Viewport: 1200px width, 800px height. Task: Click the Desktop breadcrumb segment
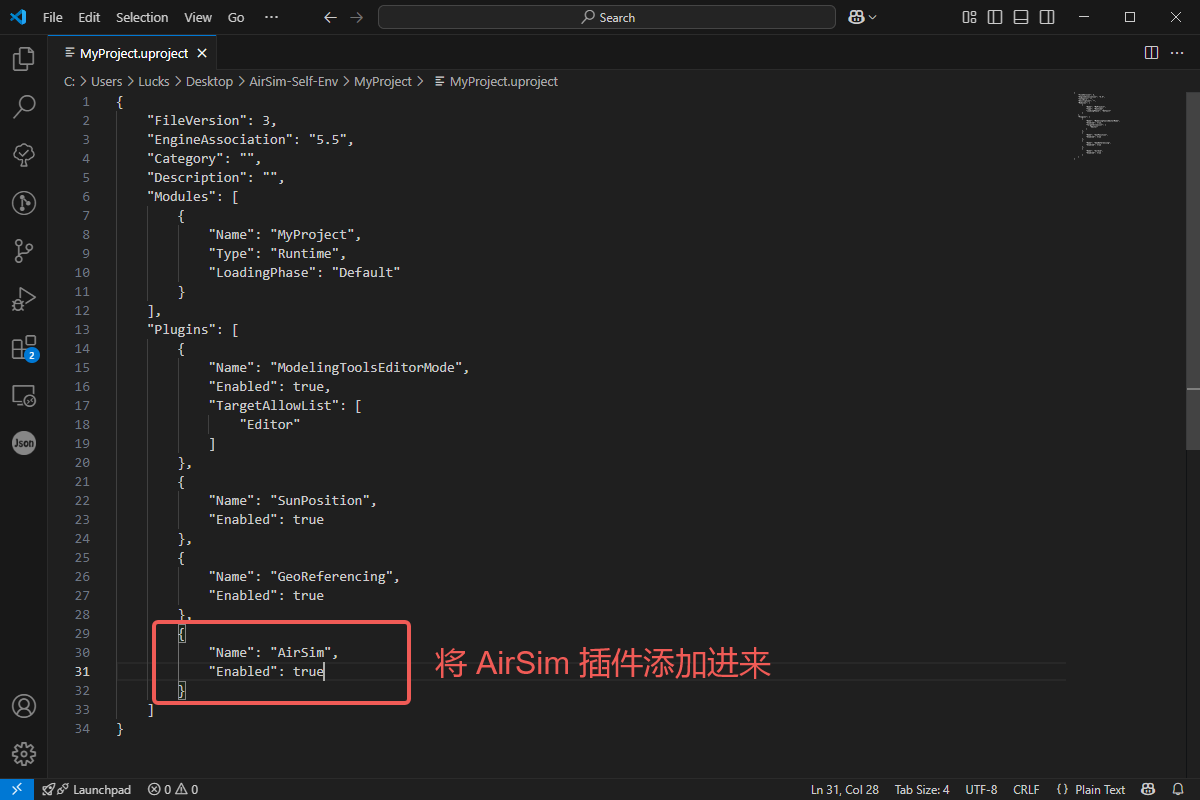coord(209,81)
